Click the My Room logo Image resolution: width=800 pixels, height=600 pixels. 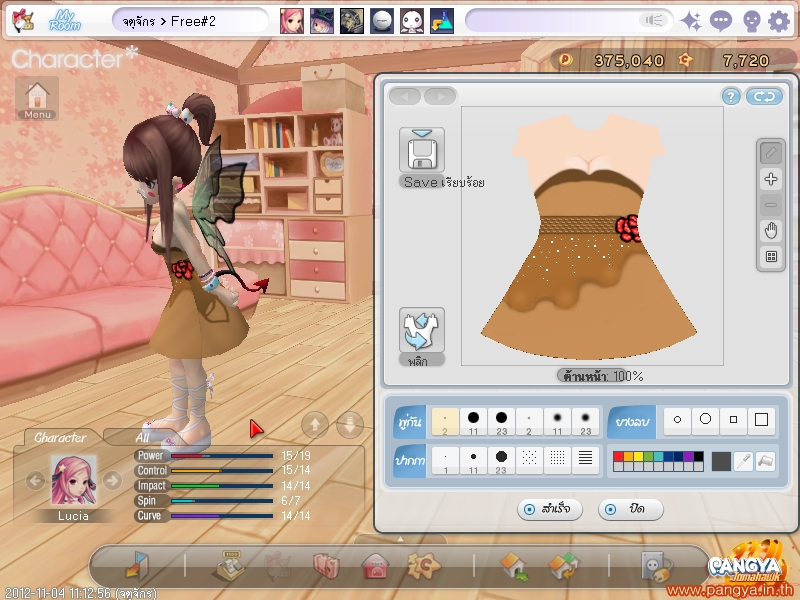coord(65,21)
